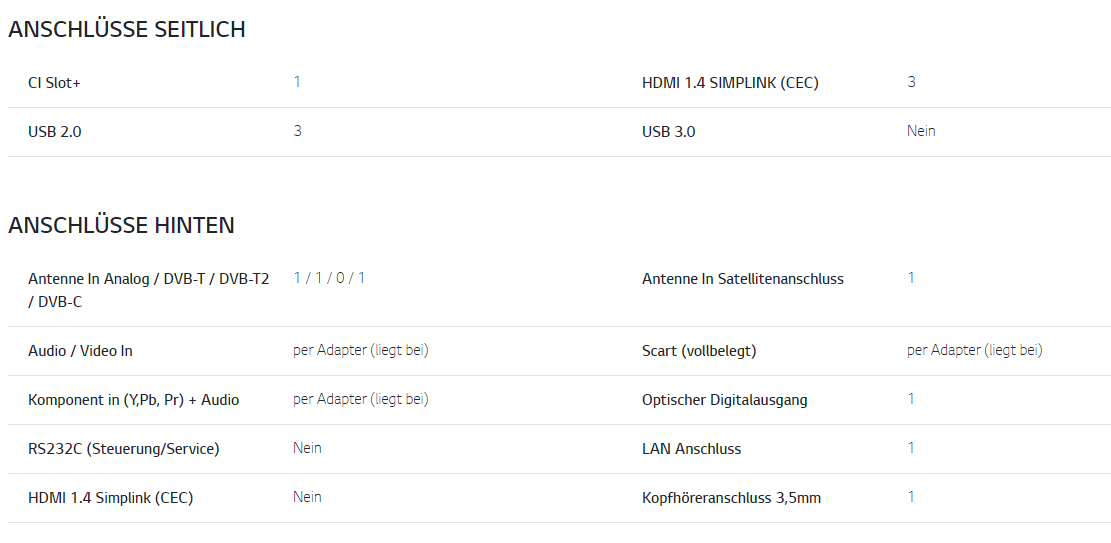Click the "Optischer Digitalausgang" label
This screenshot has height=543, width=1111.
click(x=724, y=400)
